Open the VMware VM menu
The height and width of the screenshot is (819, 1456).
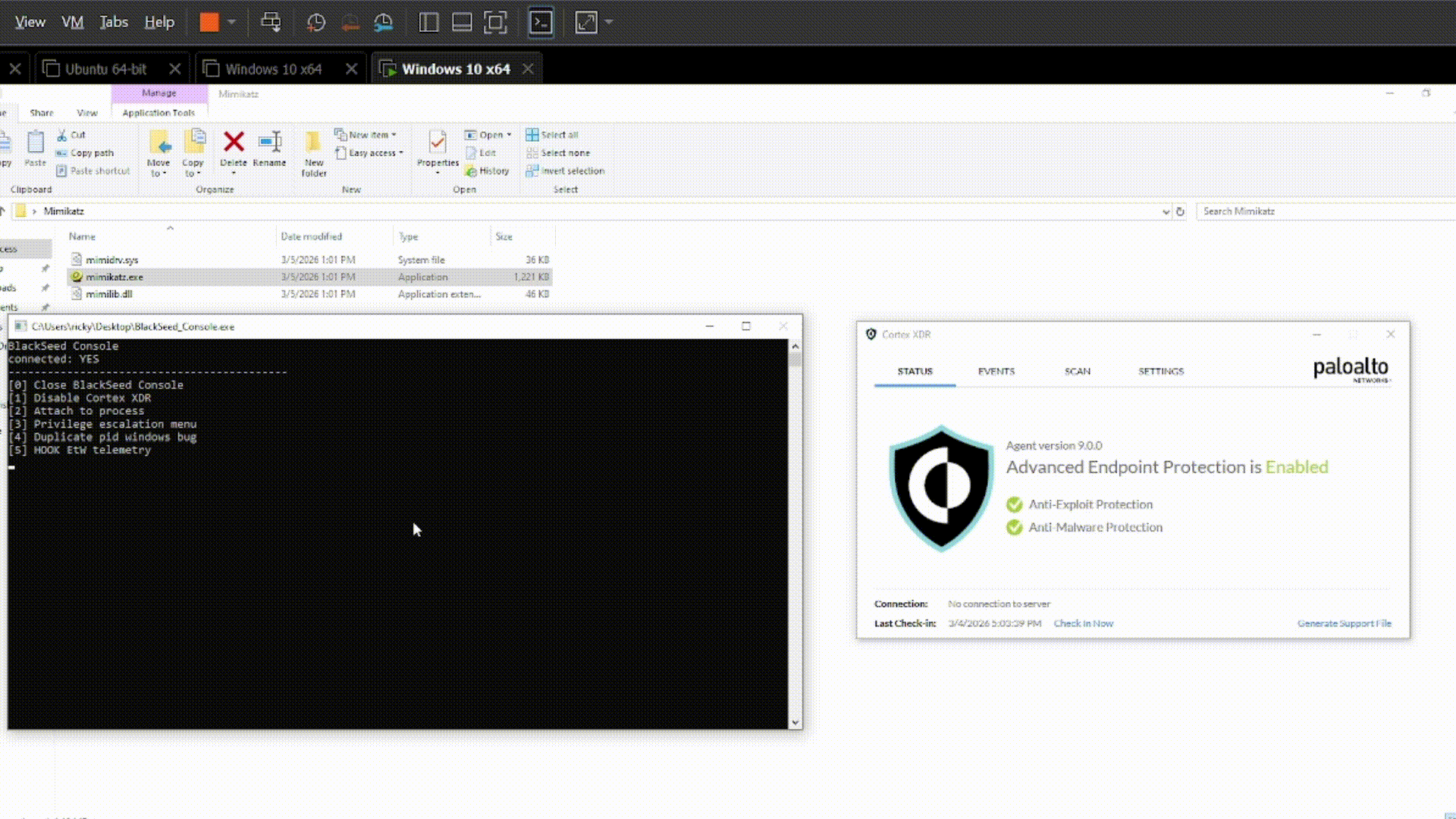[x=73, y=22]
